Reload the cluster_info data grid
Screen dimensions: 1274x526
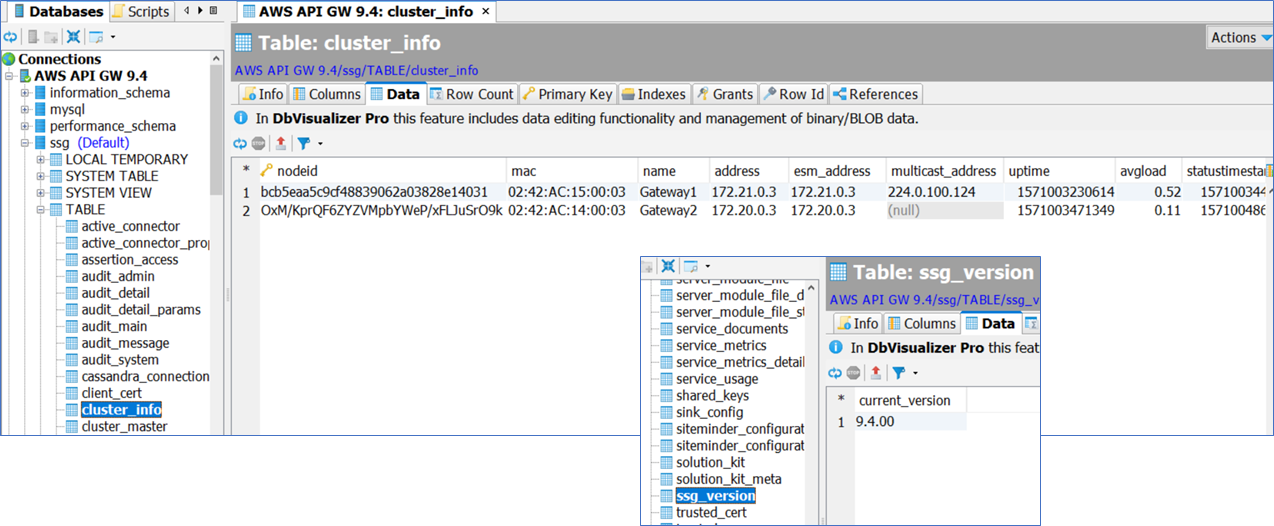pyautogui.click(x=240, y=144)
